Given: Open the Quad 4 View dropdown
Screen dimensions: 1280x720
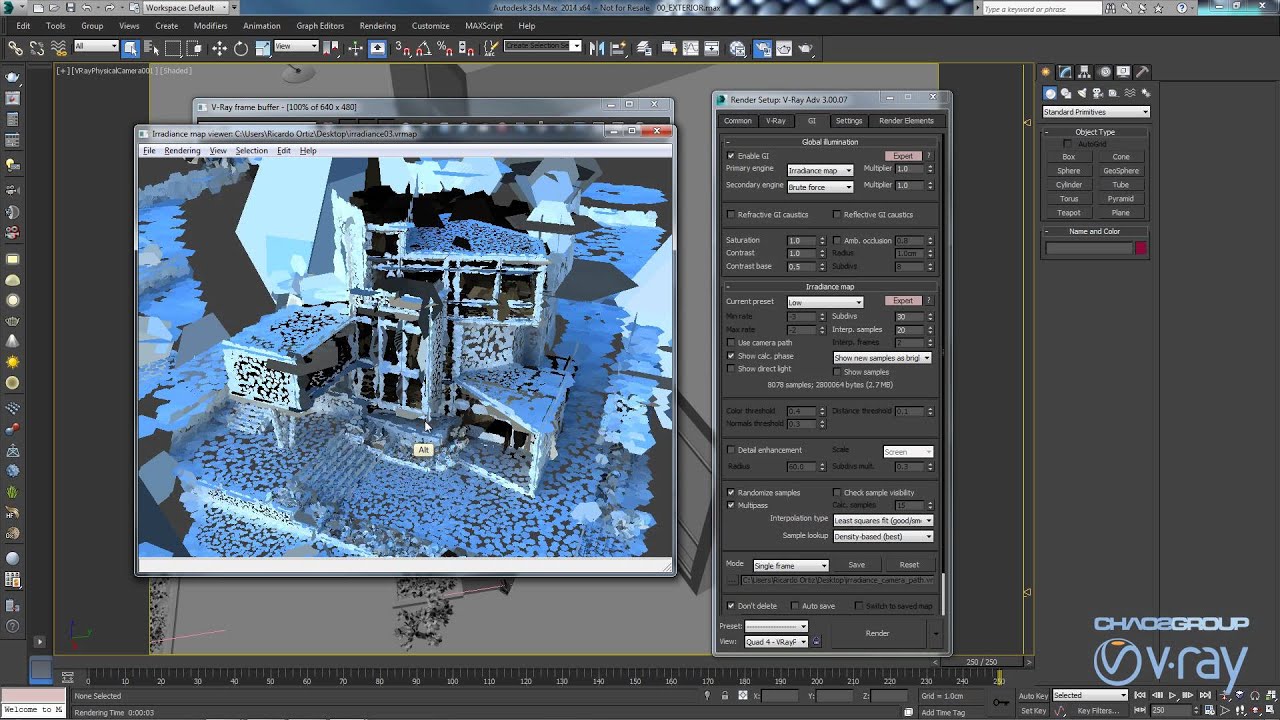Looking at the screenshot, I should [776, 641].
